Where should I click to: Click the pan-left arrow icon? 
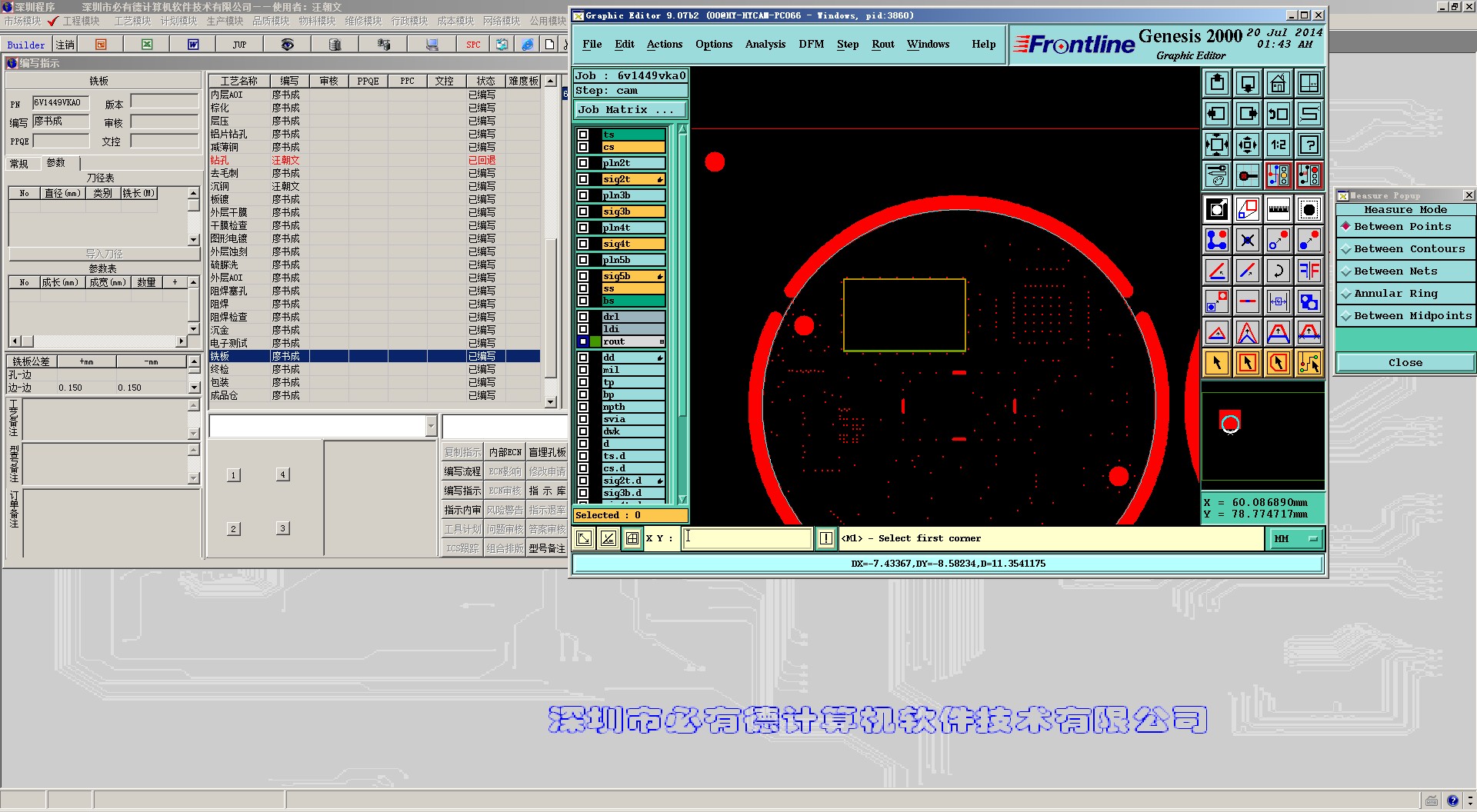pyautogui.click(x=1217, y=114)
